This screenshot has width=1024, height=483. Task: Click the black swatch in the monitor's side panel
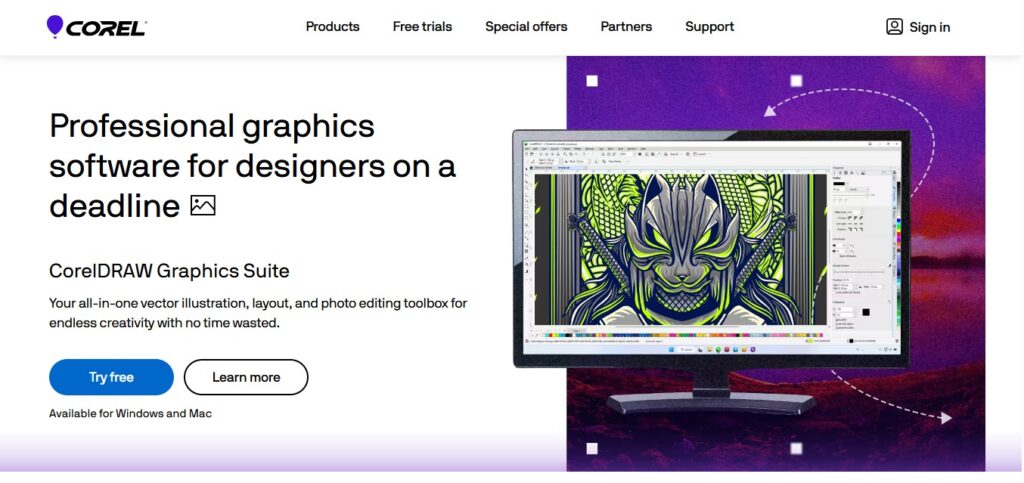pyautogui.click(x=866, y=312)
